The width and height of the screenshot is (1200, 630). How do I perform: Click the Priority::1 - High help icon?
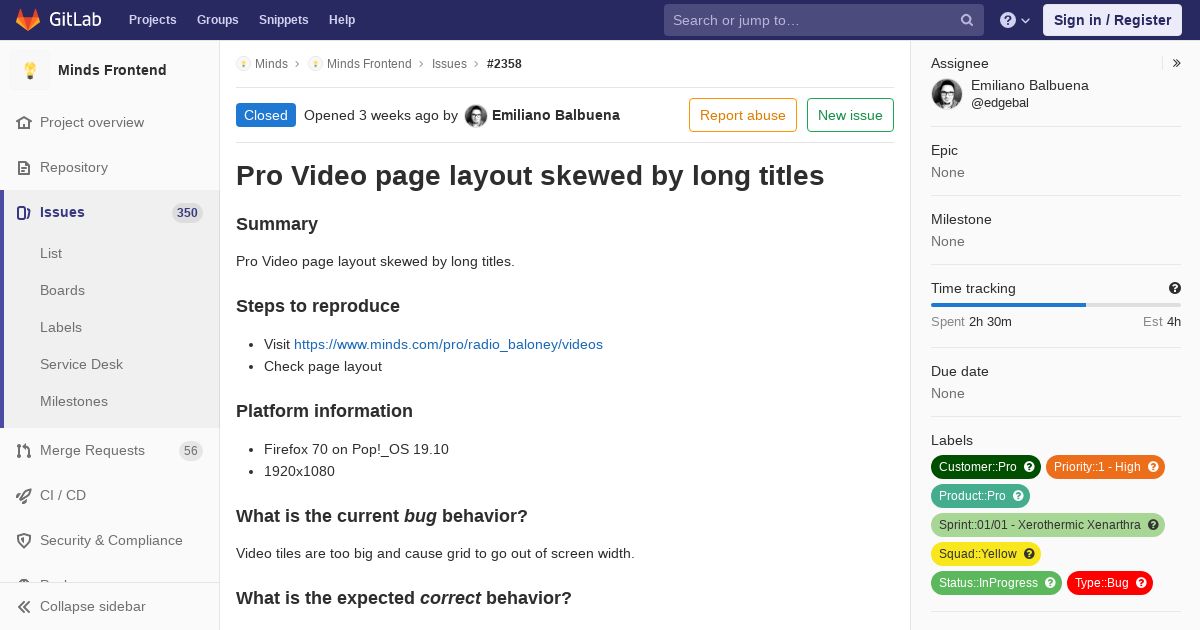click(1153, 467)
